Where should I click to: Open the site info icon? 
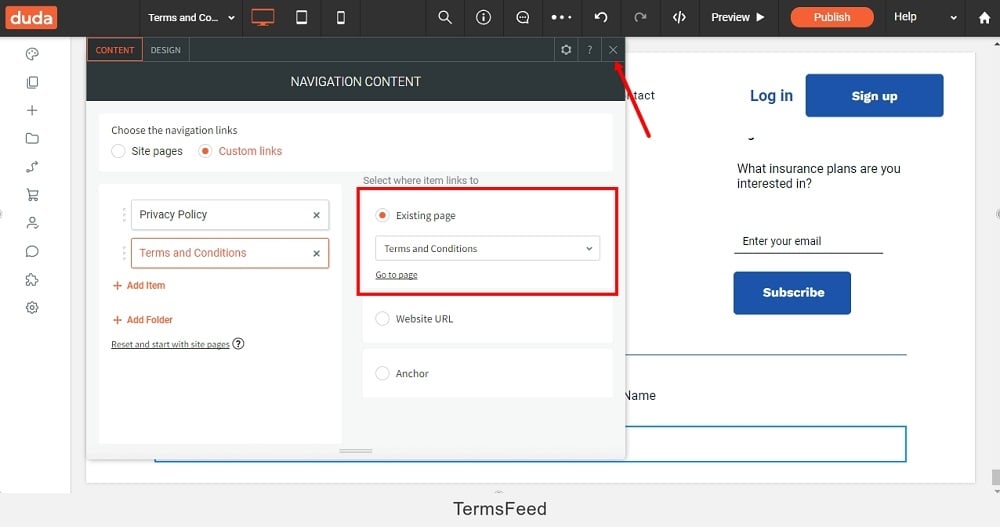coord(483,17)
